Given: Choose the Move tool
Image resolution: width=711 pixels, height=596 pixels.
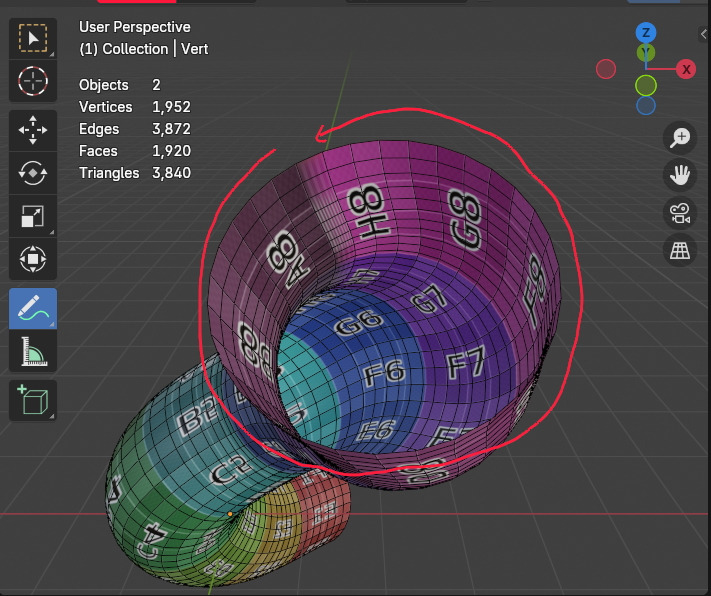Looking at the screenshot, I should pyautogui.click(x=33, y=130).
